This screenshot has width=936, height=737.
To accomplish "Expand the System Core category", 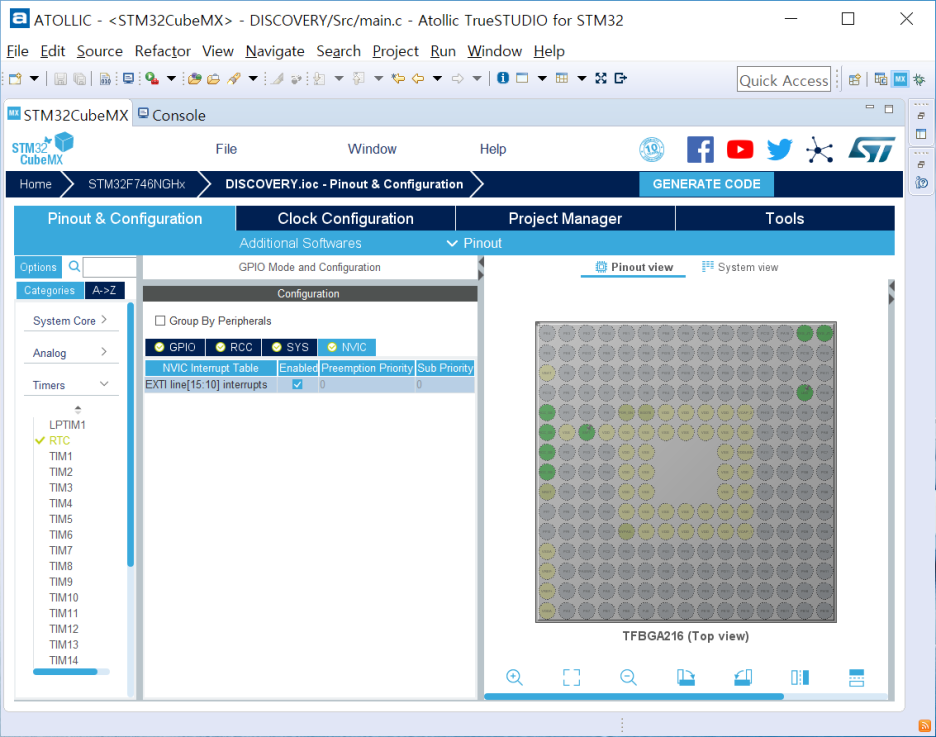I will pyautogui.click(x=70, y=321).
